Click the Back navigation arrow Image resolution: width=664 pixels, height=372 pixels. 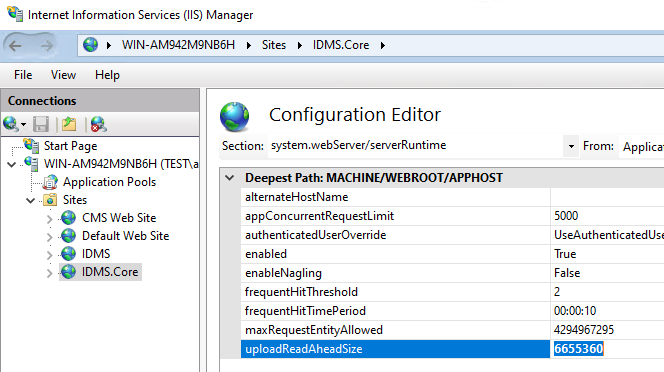(x=15, y=45)
